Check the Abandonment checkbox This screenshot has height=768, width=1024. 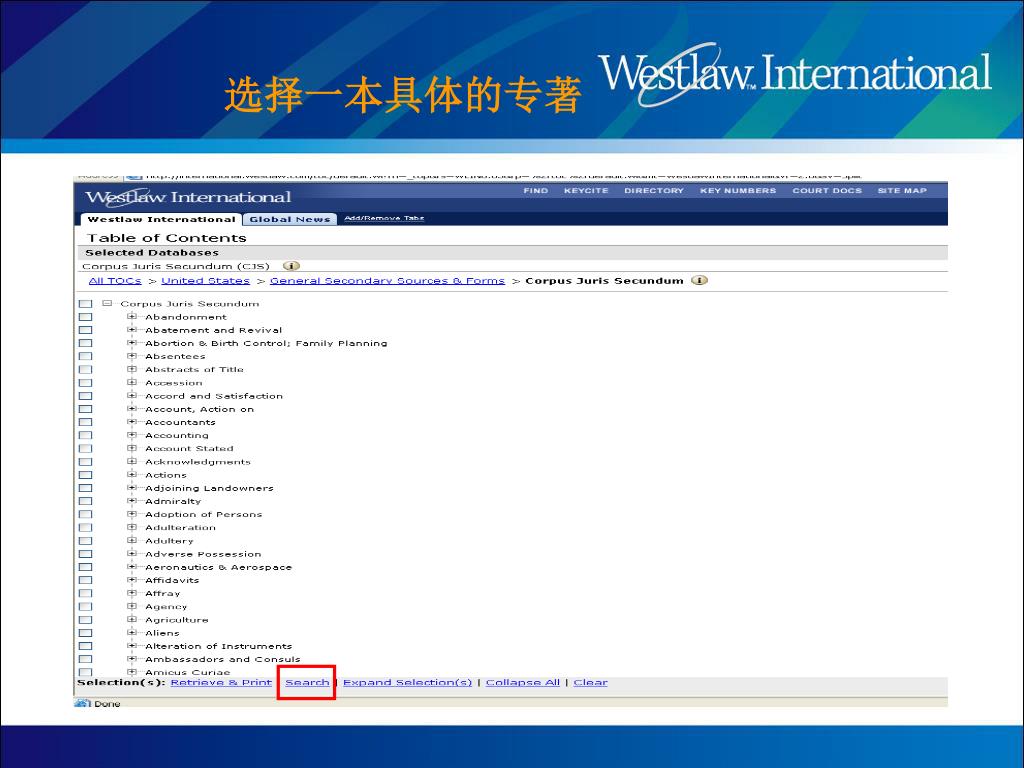coord(86,317)
